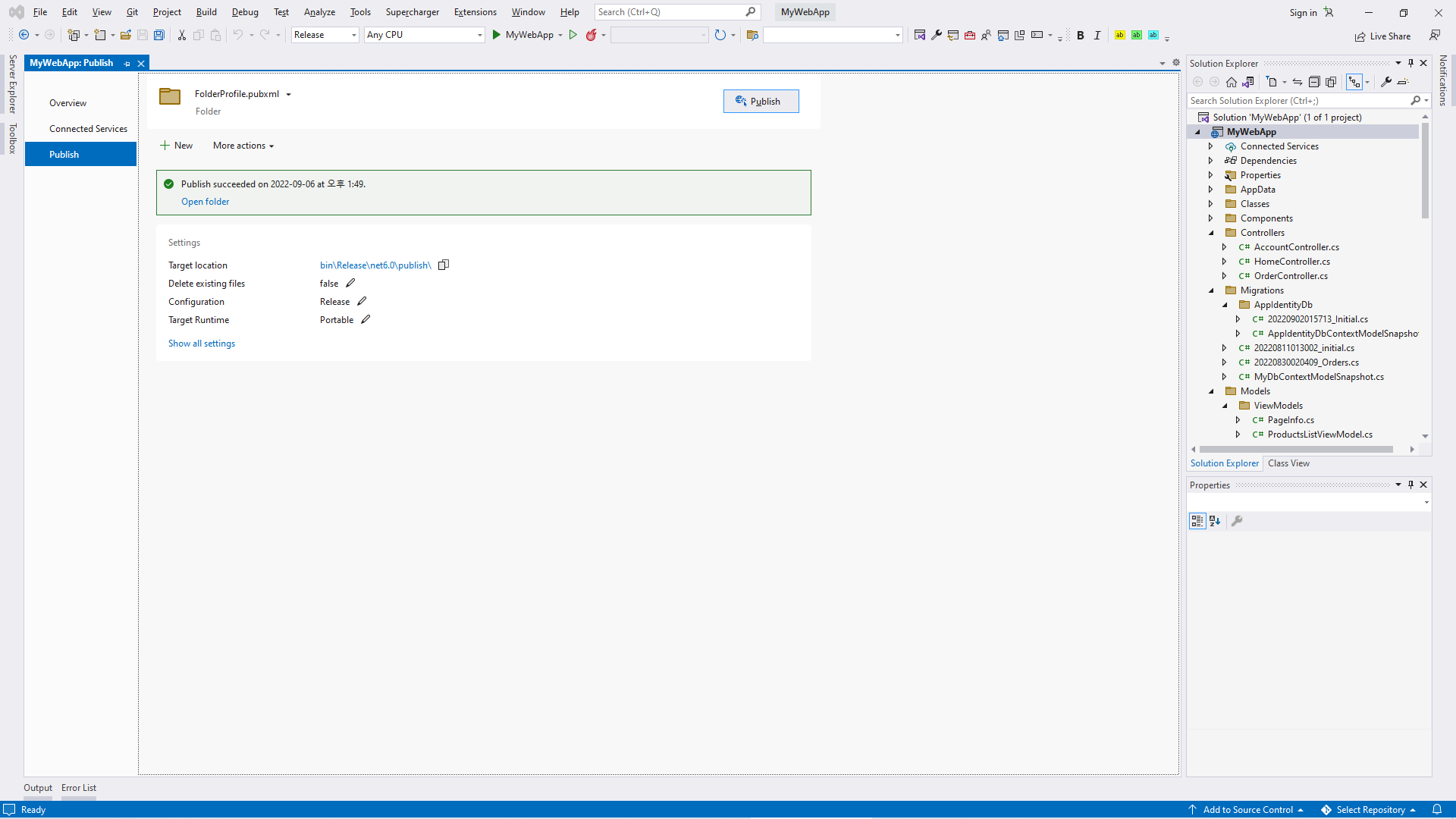Click the Hot Reload flame icon
Image resolution: width=1456 pixels, height=819 pixels.
(x=591, y=35)
